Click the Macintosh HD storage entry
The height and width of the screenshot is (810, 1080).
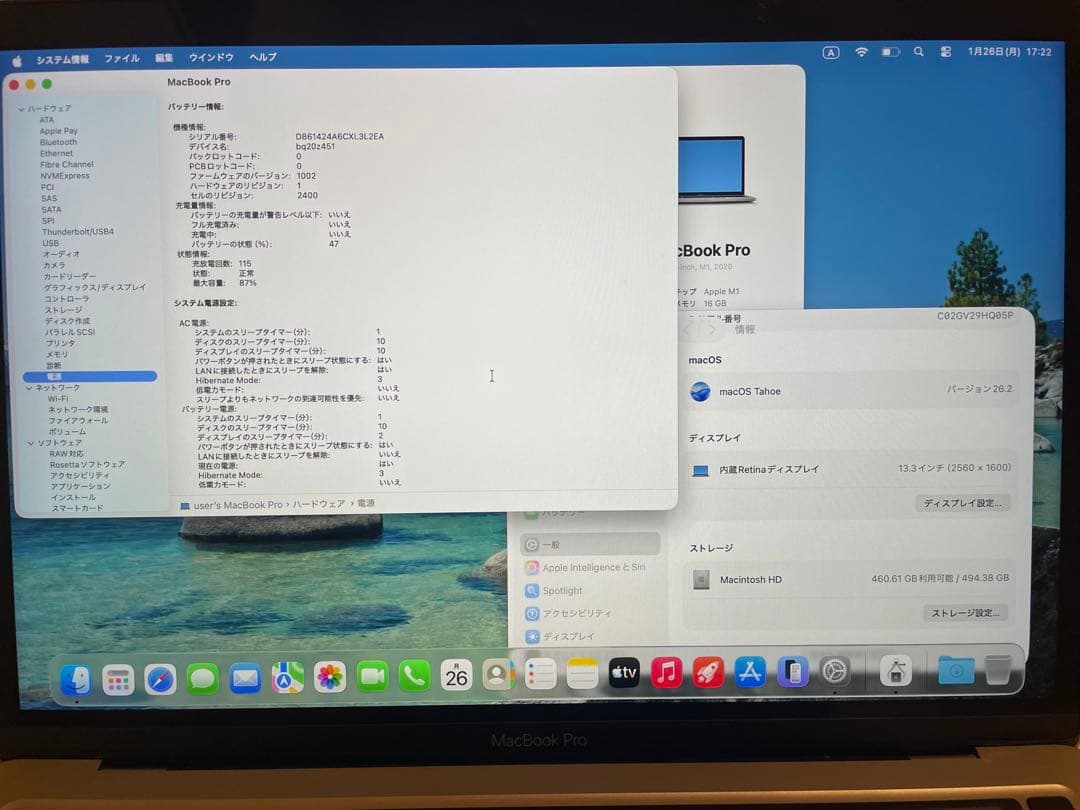750,579
